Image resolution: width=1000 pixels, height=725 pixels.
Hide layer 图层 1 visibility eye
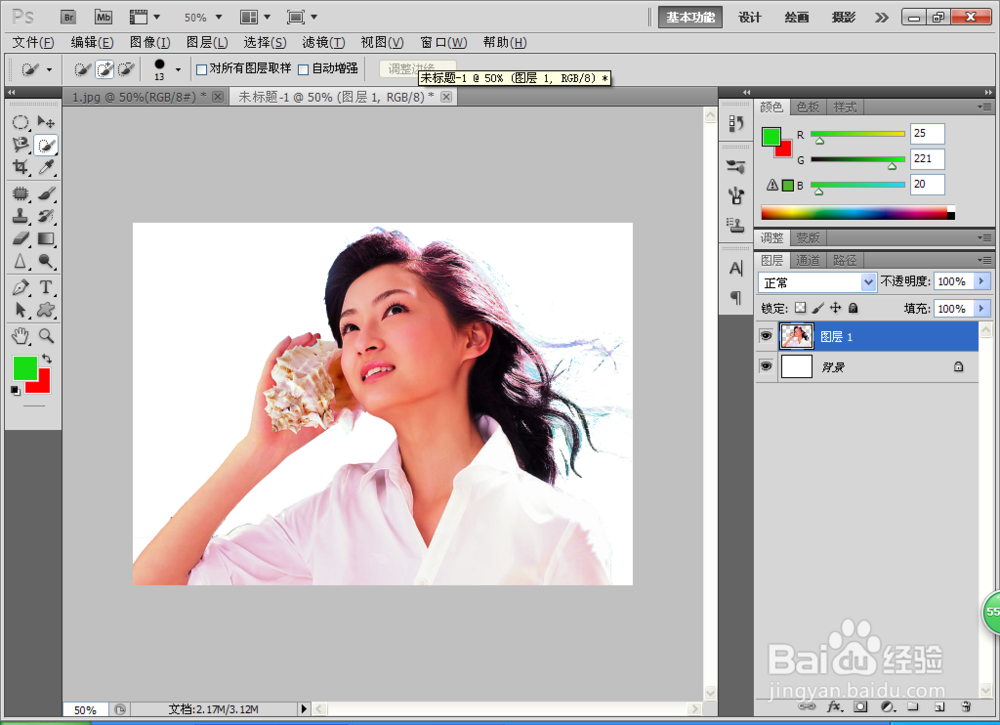pyautogui.click(x=766, y=336)
